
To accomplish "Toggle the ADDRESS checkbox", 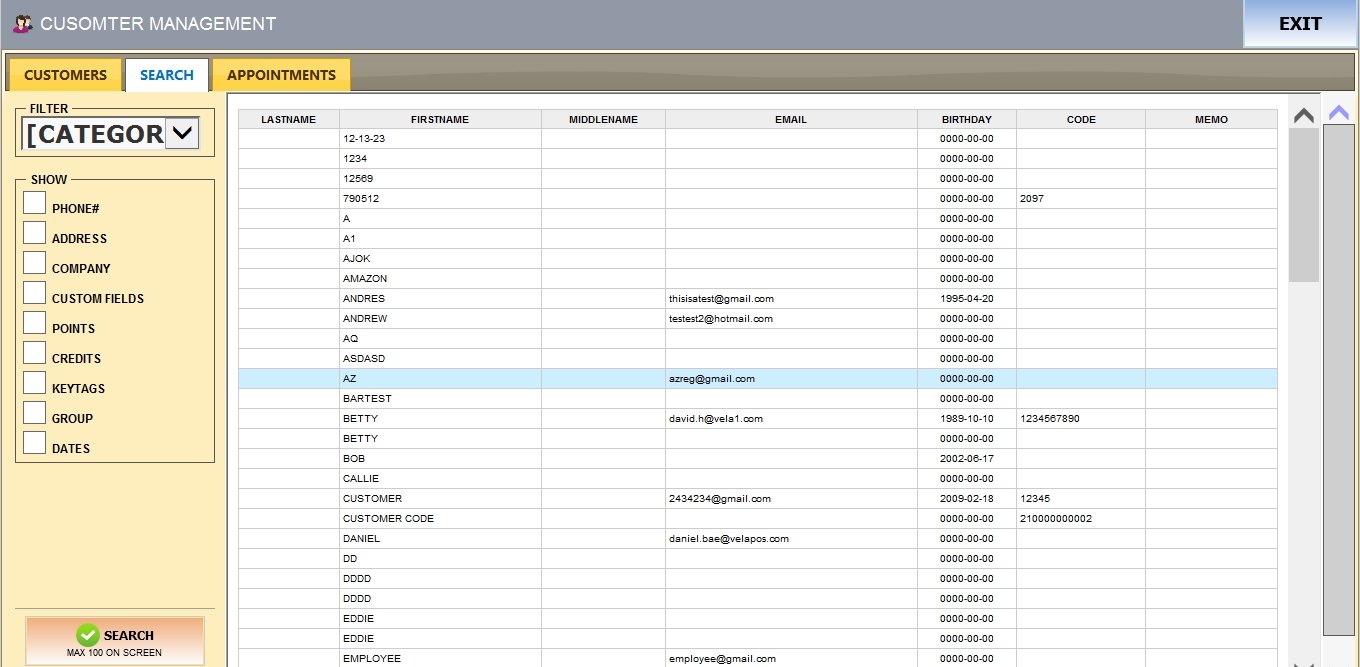I will point(35,233).
